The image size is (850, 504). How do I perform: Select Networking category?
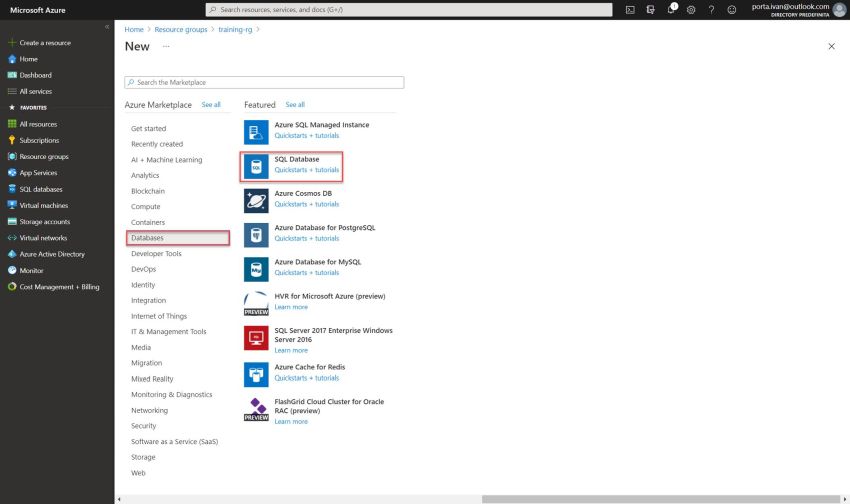click(x=149, y=410)
